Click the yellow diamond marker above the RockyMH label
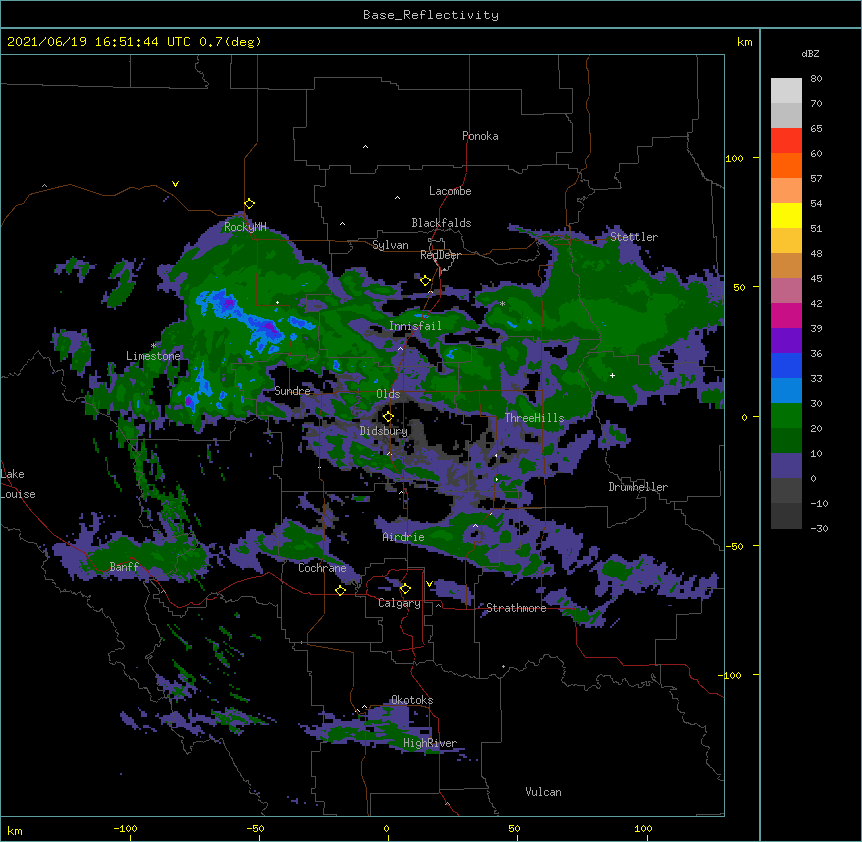 click(250, 204)
